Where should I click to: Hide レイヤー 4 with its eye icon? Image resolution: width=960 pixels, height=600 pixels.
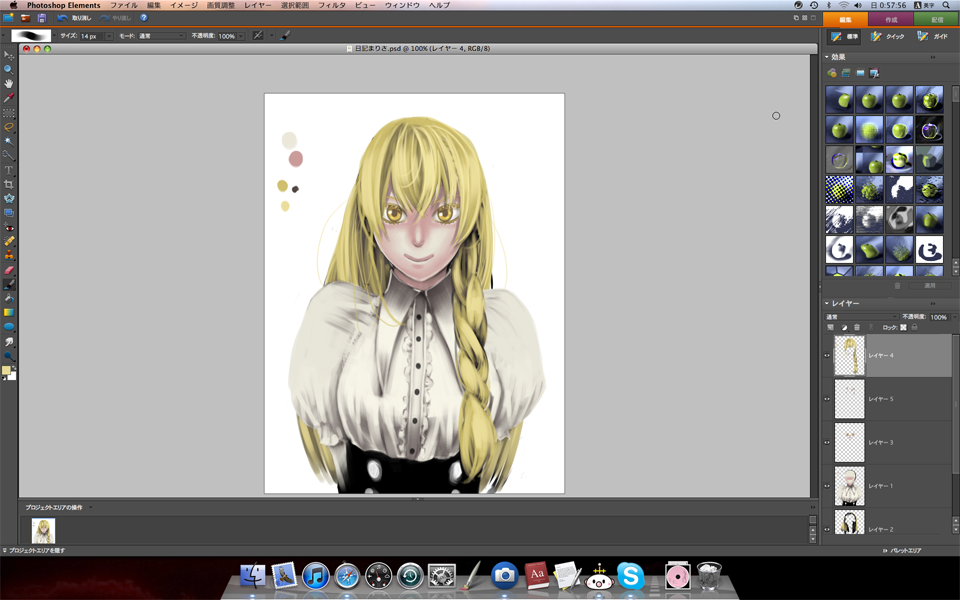coord(827,356)
